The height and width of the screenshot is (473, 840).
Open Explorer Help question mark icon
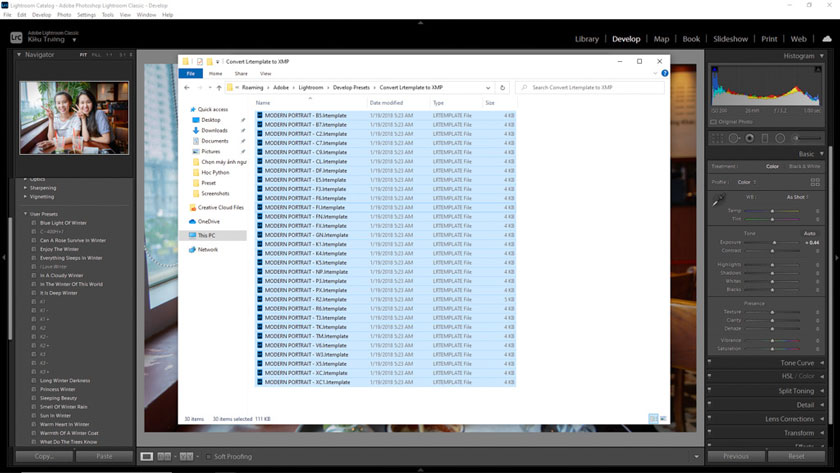point(664,73)
